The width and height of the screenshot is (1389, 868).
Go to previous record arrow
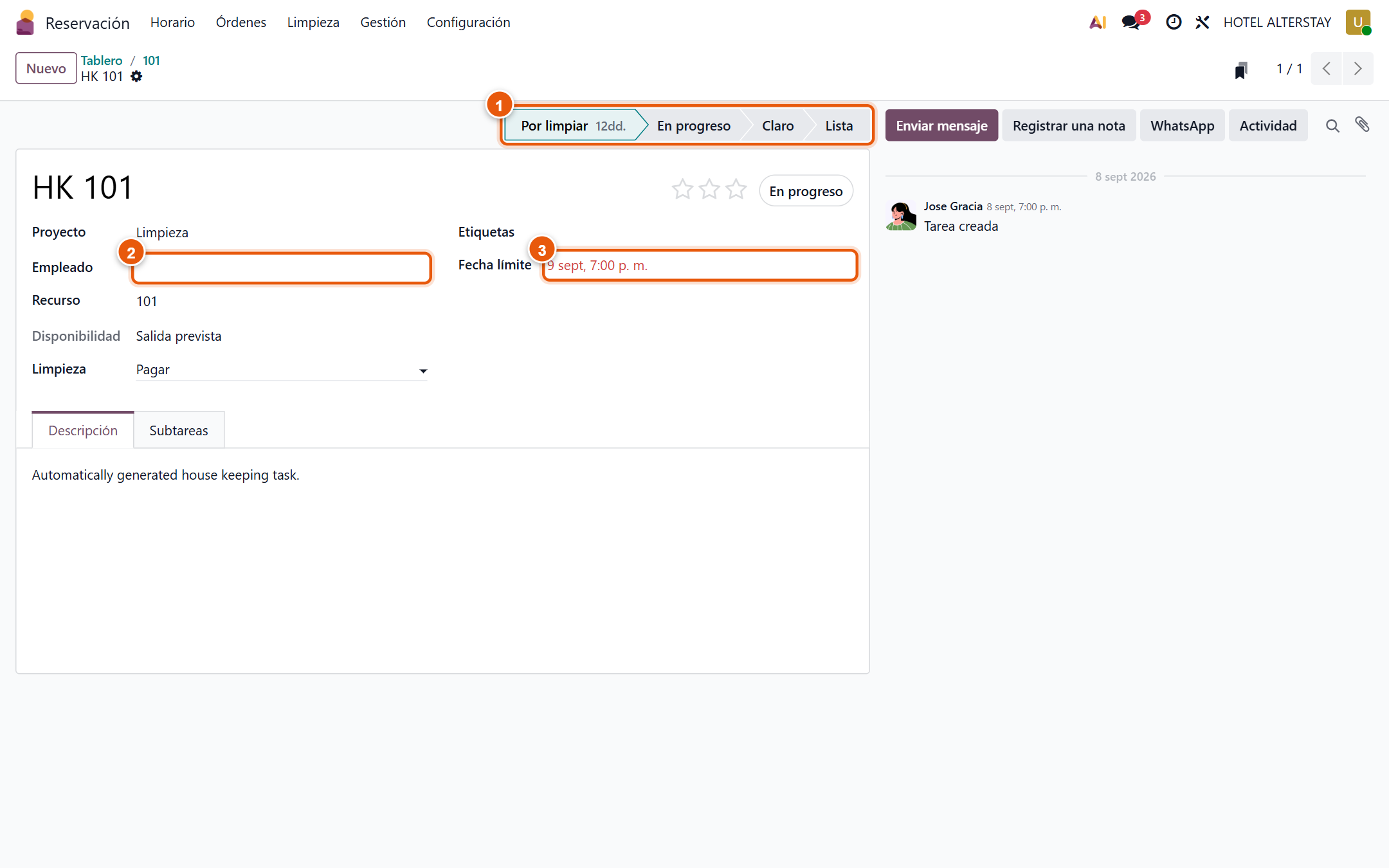coord(1327,69)
